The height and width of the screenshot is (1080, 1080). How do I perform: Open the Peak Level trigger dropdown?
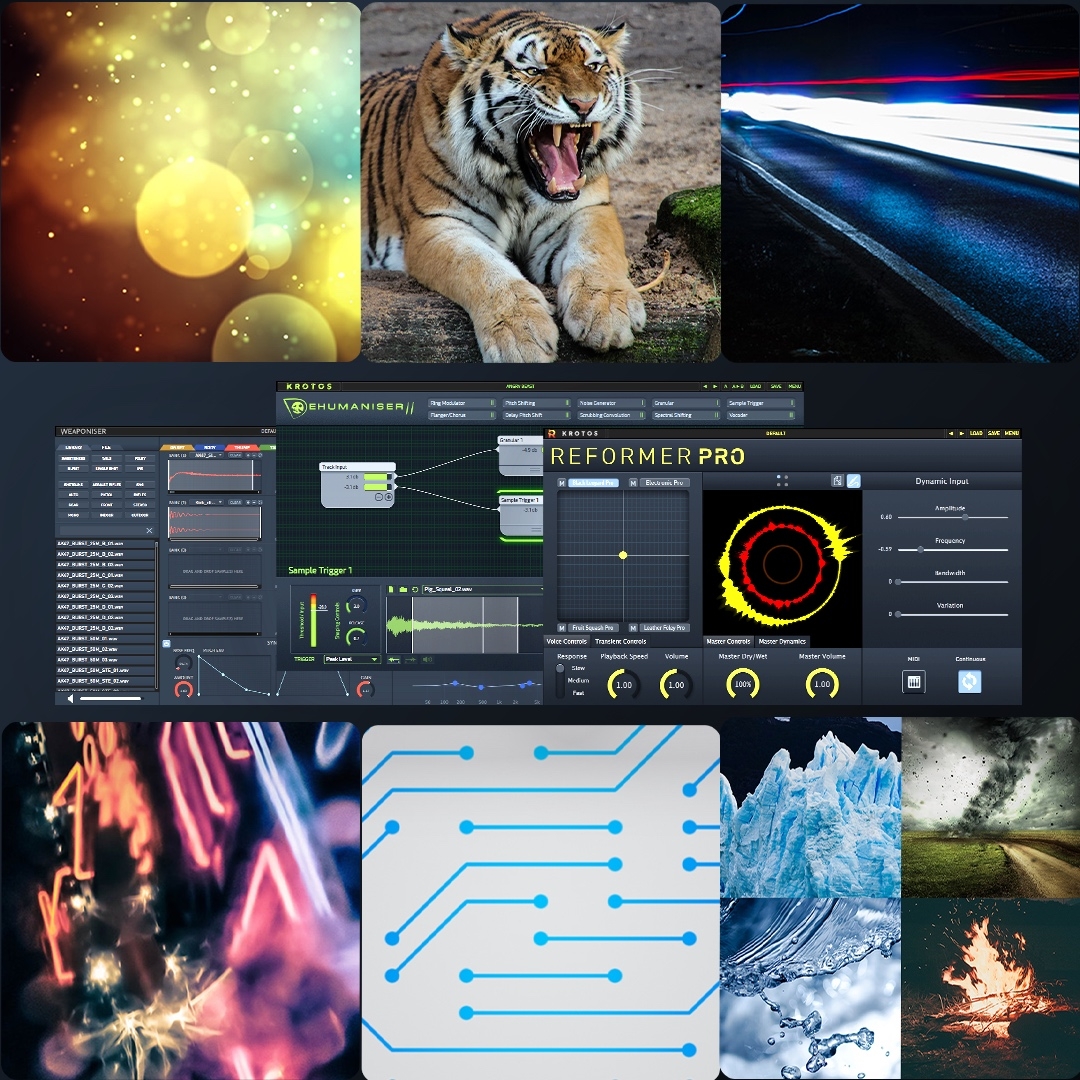352,659
